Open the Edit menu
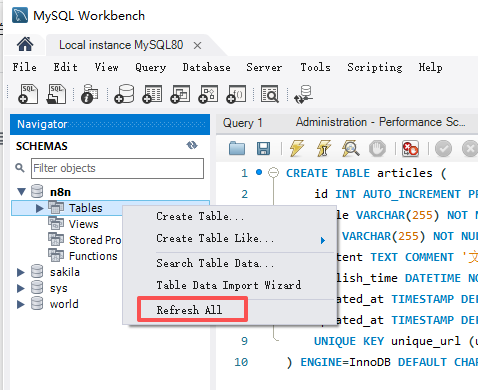This screenshot has height=390, width=478. (66, 67)
